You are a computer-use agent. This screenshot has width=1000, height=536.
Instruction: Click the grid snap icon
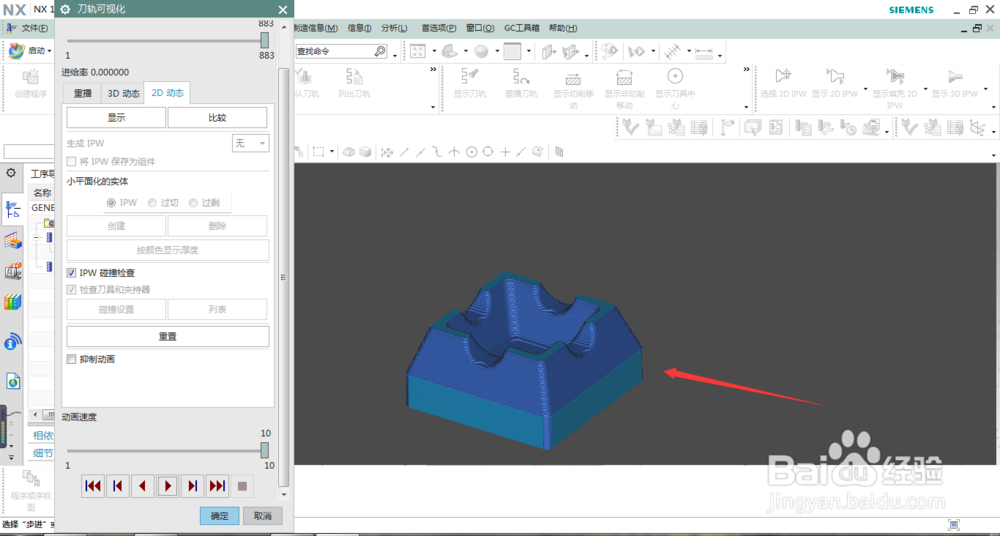tap(559, 152)
